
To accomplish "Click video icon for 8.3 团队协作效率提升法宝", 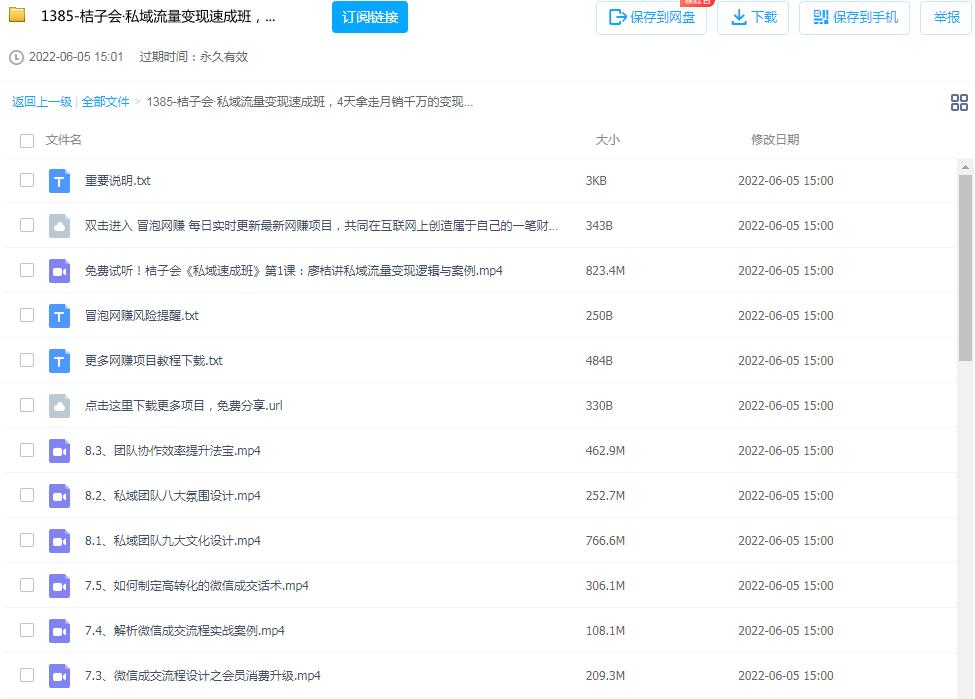I will coord(59,451).
